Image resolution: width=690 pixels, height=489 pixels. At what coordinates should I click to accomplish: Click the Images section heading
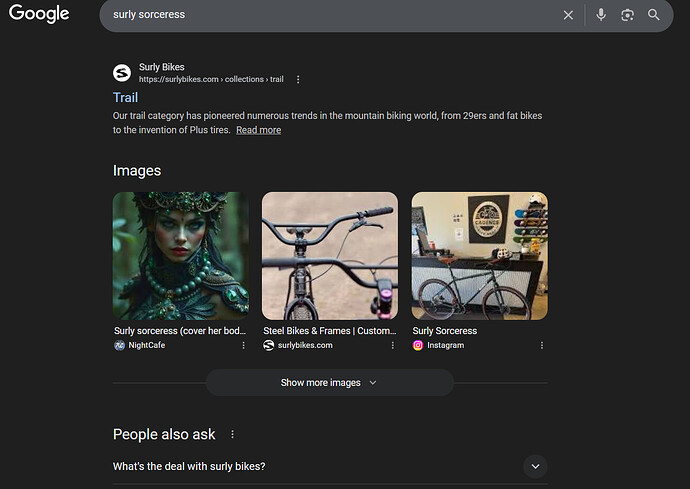click(137, 171)
